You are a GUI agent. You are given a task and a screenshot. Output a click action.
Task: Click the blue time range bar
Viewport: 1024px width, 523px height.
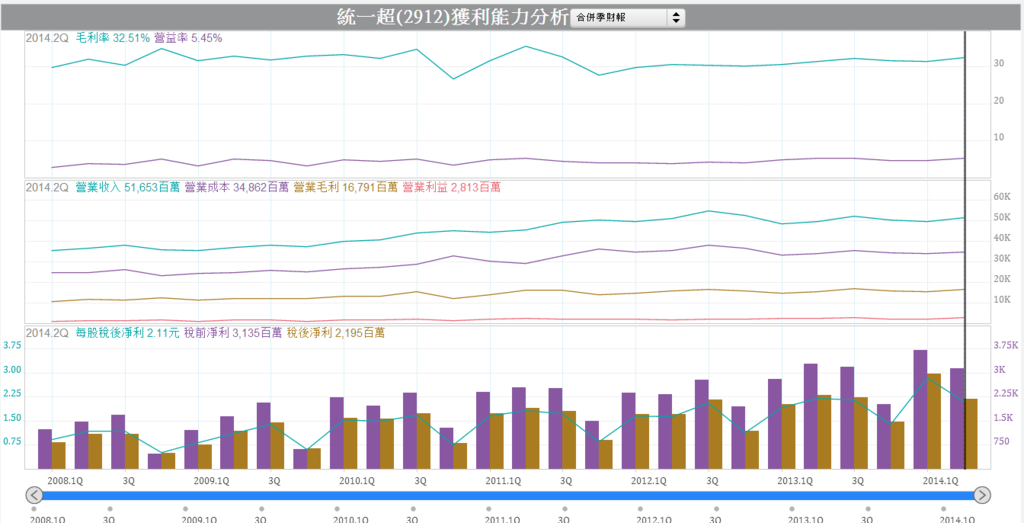click(507, 495)
